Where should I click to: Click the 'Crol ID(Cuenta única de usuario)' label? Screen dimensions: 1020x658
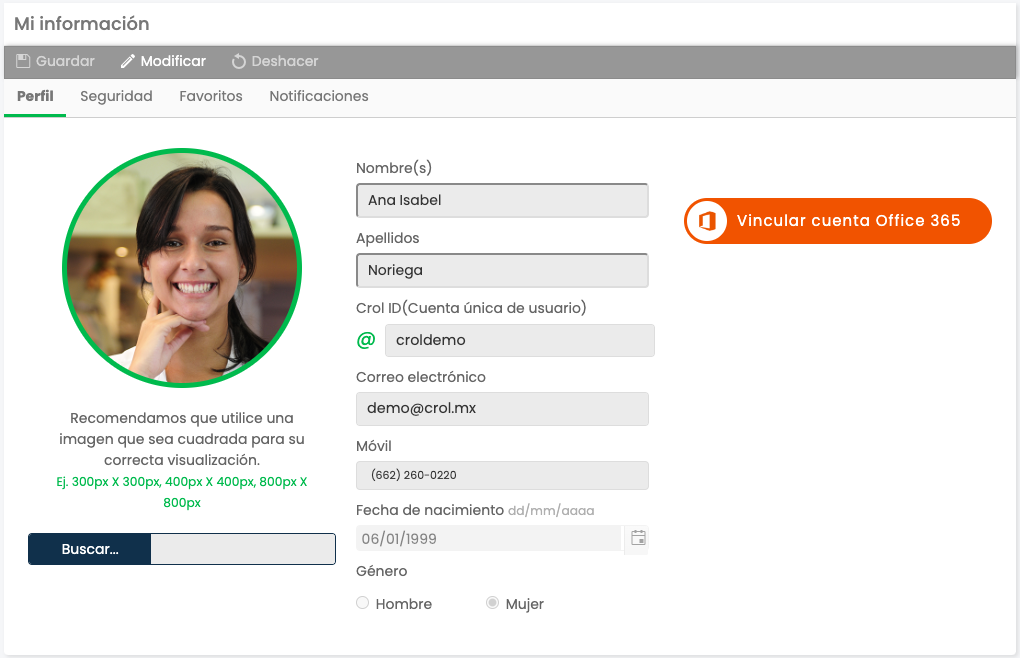pyautogui.click(x=471, y=308)
